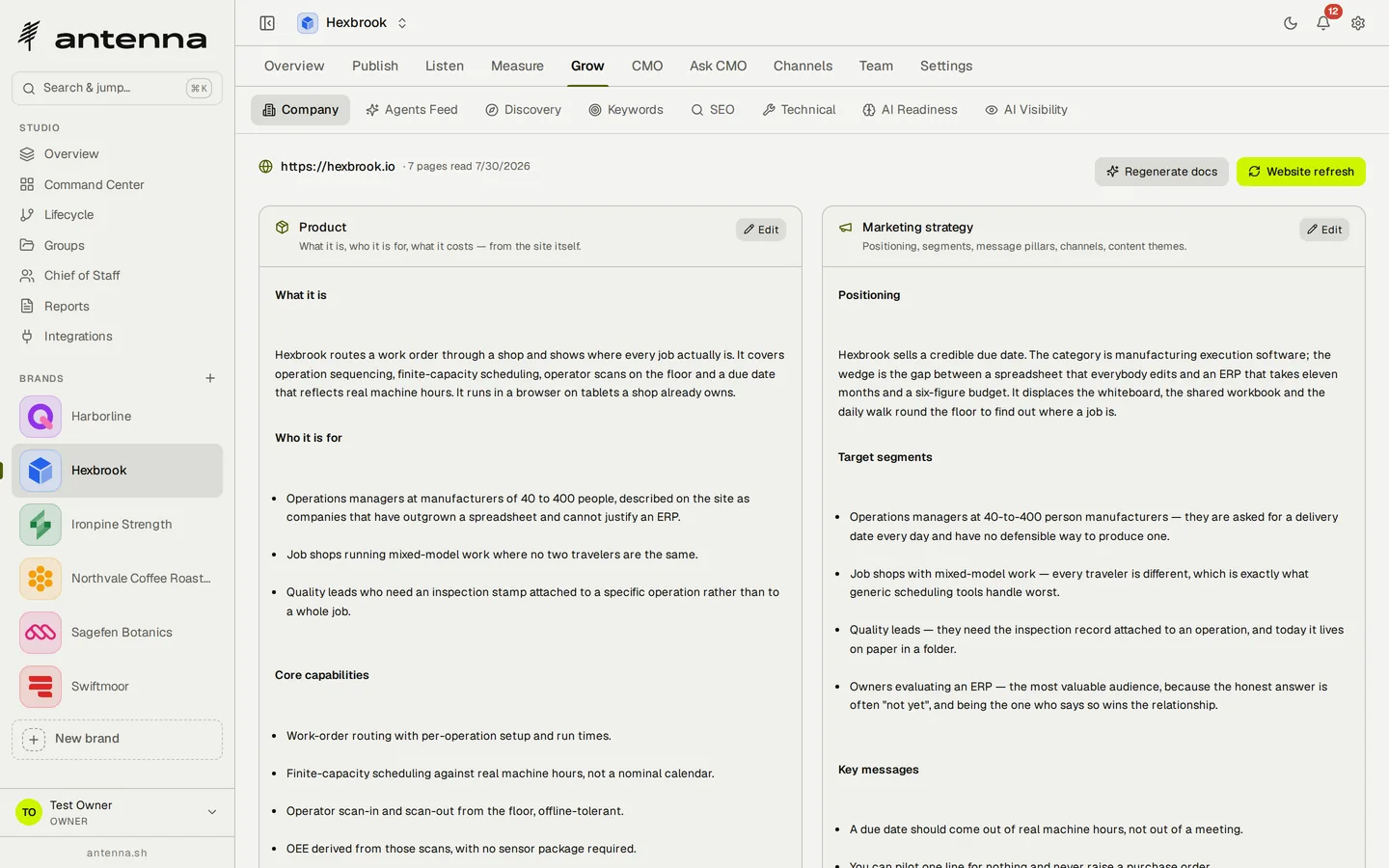
Task: Click the Marketing strategy megaphone icon
Action: coord(846,228)
